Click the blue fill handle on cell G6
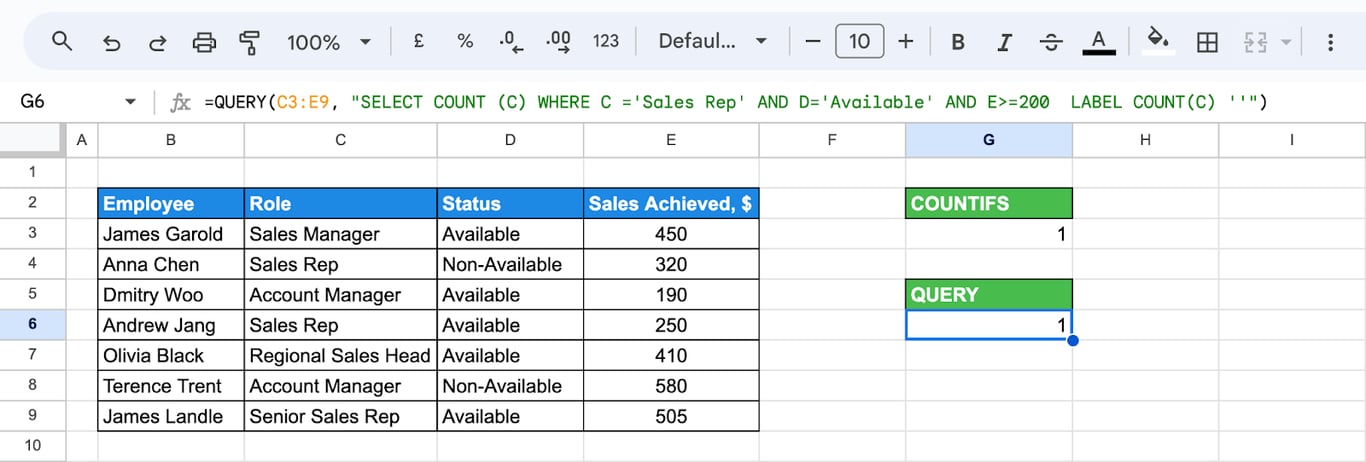 1072,340
